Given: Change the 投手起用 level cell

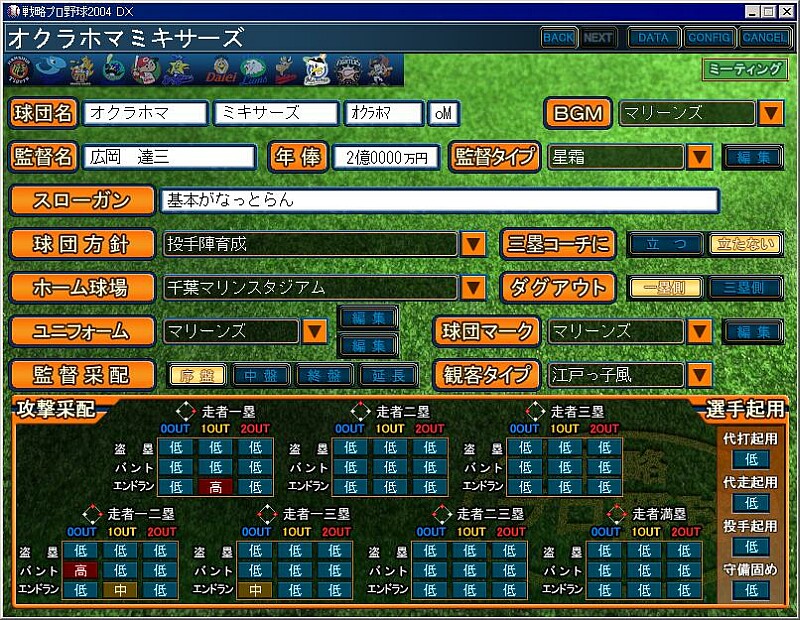Looking at the screenshot, I should click(x=751, y=547).
